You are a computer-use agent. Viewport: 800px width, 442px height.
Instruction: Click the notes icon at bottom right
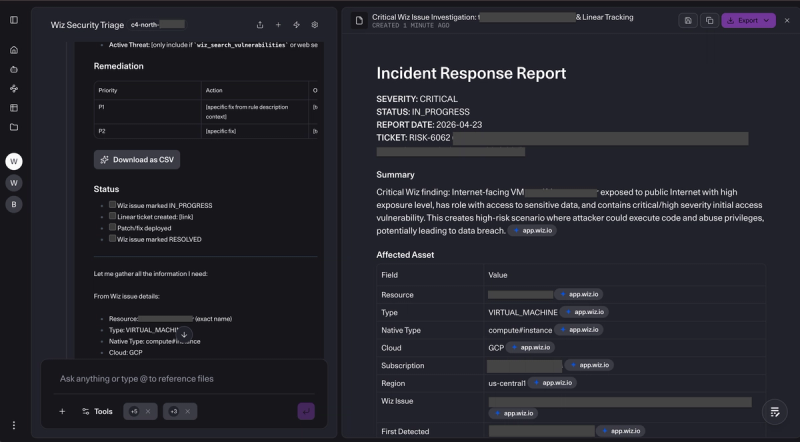pos(774,411)
